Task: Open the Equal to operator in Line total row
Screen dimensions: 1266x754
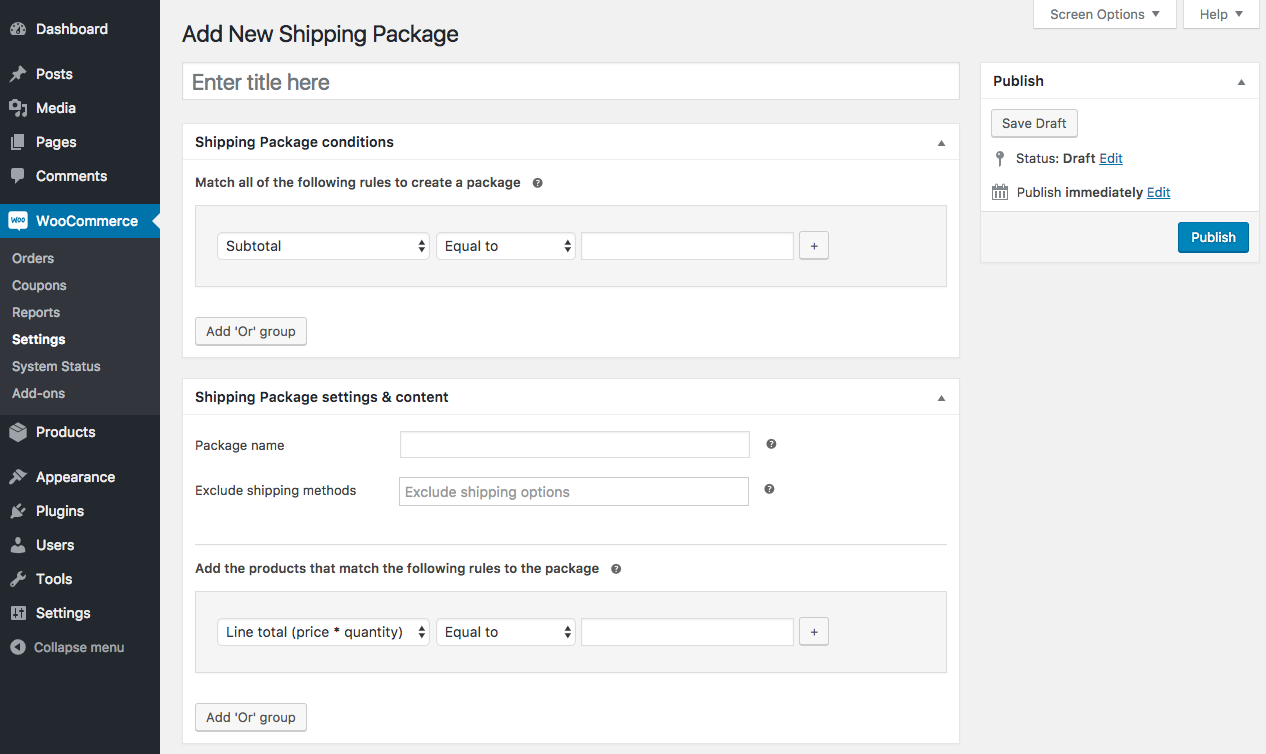Action: 506,632
